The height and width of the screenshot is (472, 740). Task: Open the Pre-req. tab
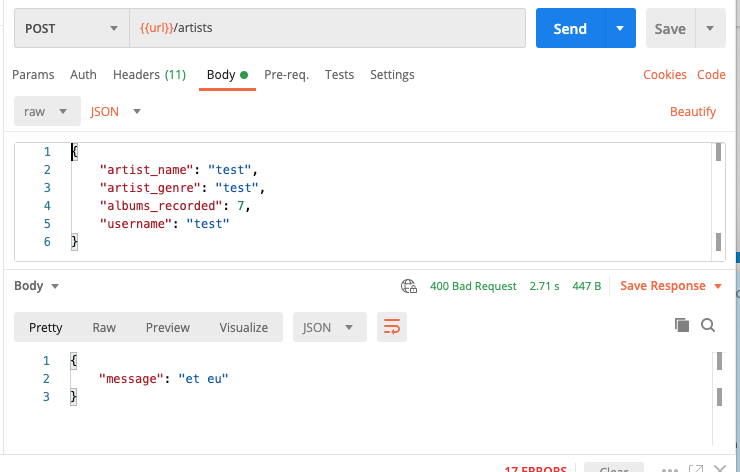286,75
